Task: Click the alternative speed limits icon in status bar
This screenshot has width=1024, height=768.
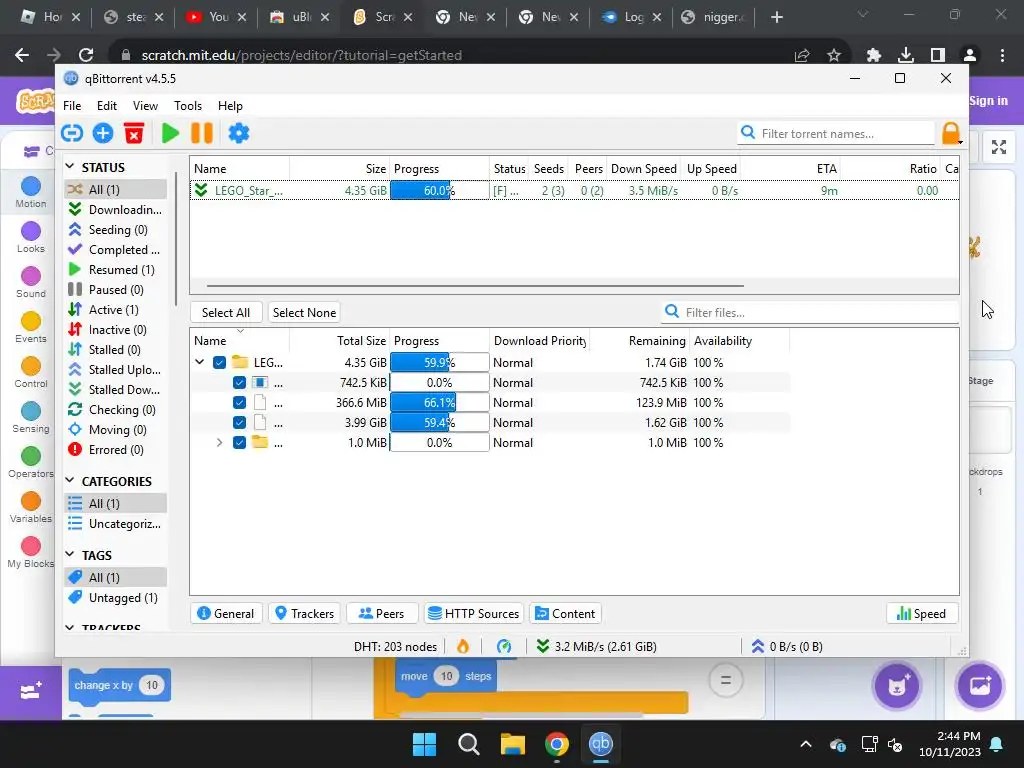Action: 504,647
